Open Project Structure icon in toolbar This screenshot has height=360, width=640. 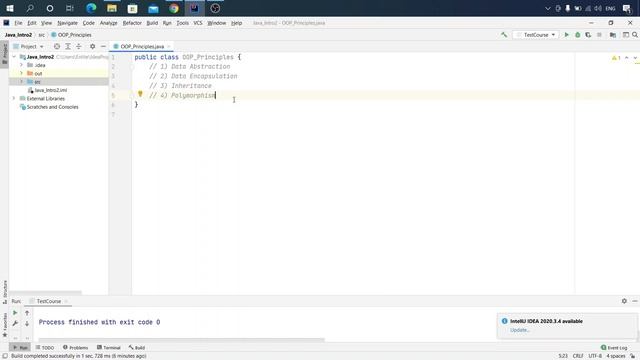(613, 35)
